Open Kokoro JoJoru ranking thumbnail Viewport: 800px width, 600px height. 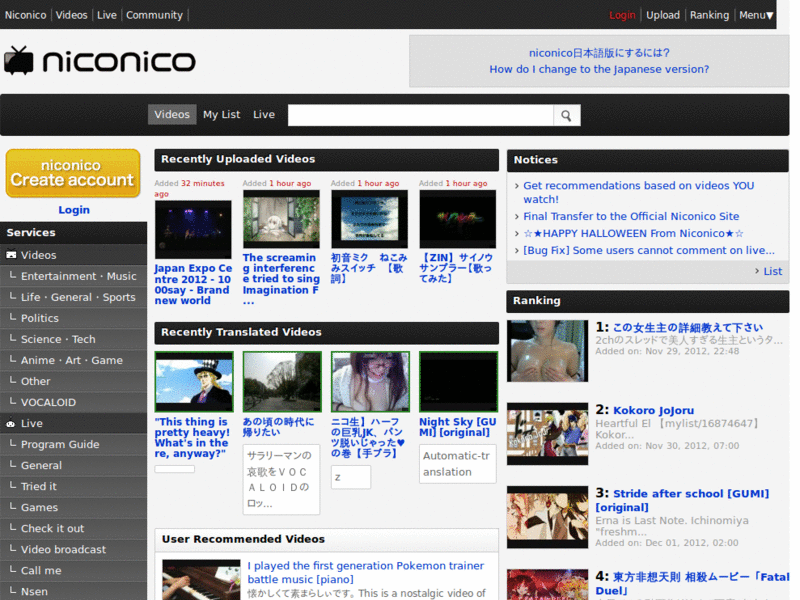[x=547, y=434]
